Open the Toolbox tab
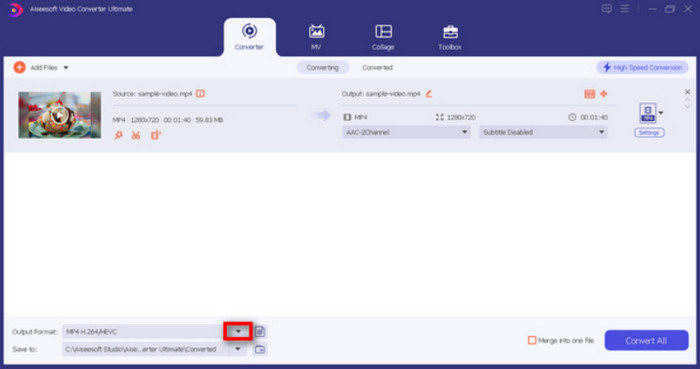The height and width of the screenshot is (369, 700). pos(450,37)
